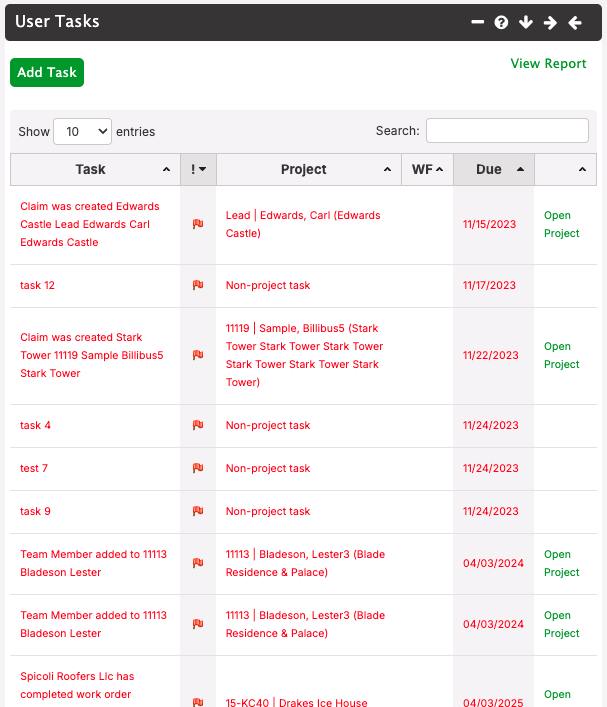Click 'Non-project task' in task 4 row
The width and height of the screenshot is (607, 707).
pos(268,425)
